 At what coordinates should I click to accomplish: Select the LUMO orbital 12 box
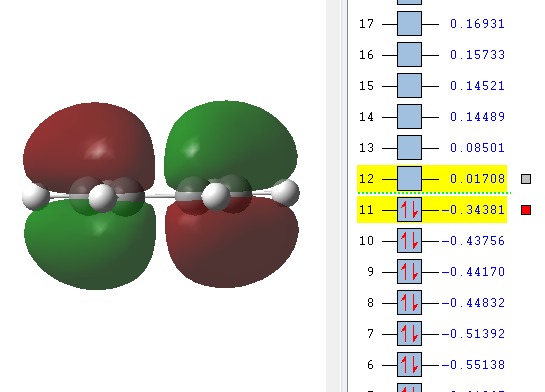[x=409, y=179]
